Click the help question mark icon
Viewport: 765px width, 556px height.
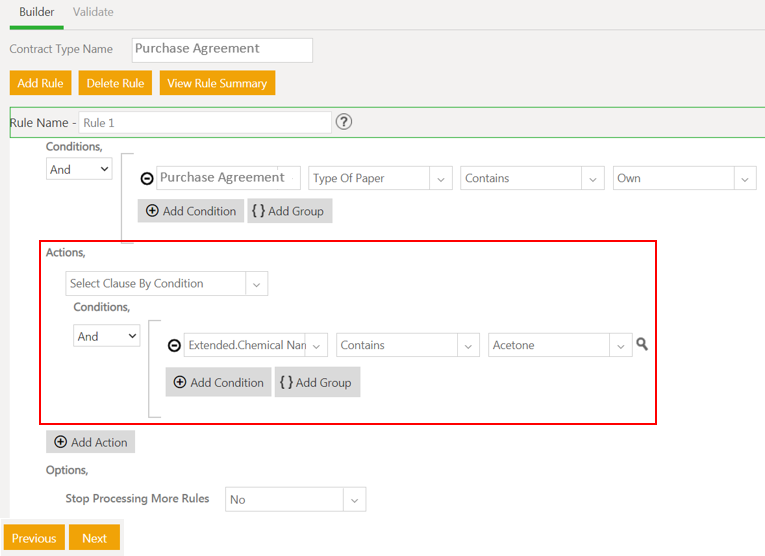click(344, 122)
